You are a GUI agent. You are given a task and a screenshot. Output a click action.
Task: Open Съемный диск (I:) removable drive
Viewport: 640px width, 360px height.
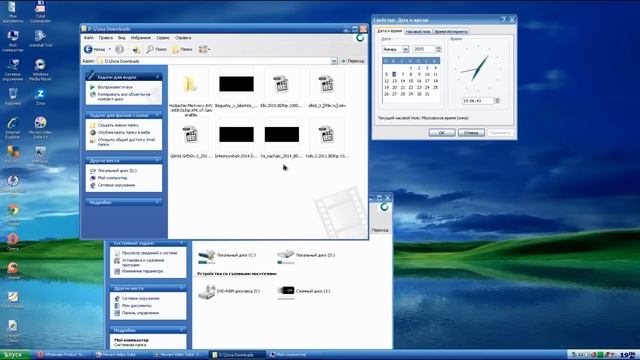coord(304,291)
